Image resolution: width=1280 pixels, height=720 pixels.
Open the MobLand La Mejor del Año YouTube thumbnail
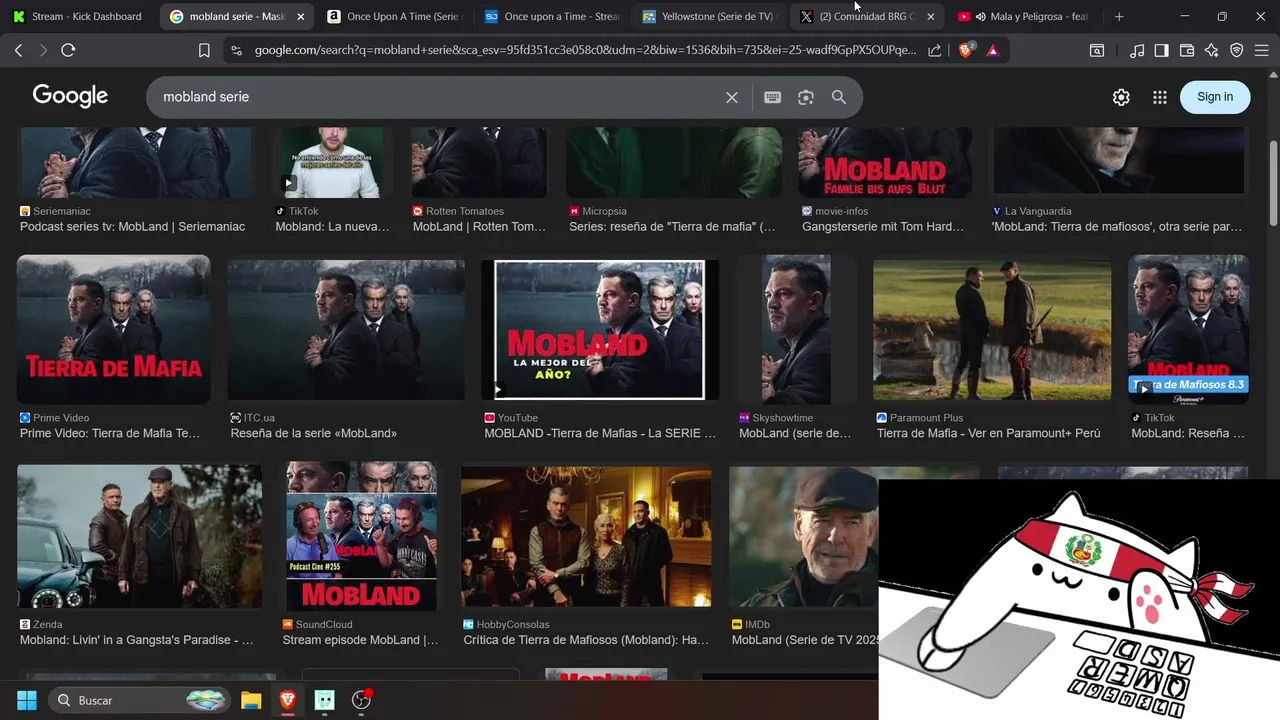click(x=600, y=329)
